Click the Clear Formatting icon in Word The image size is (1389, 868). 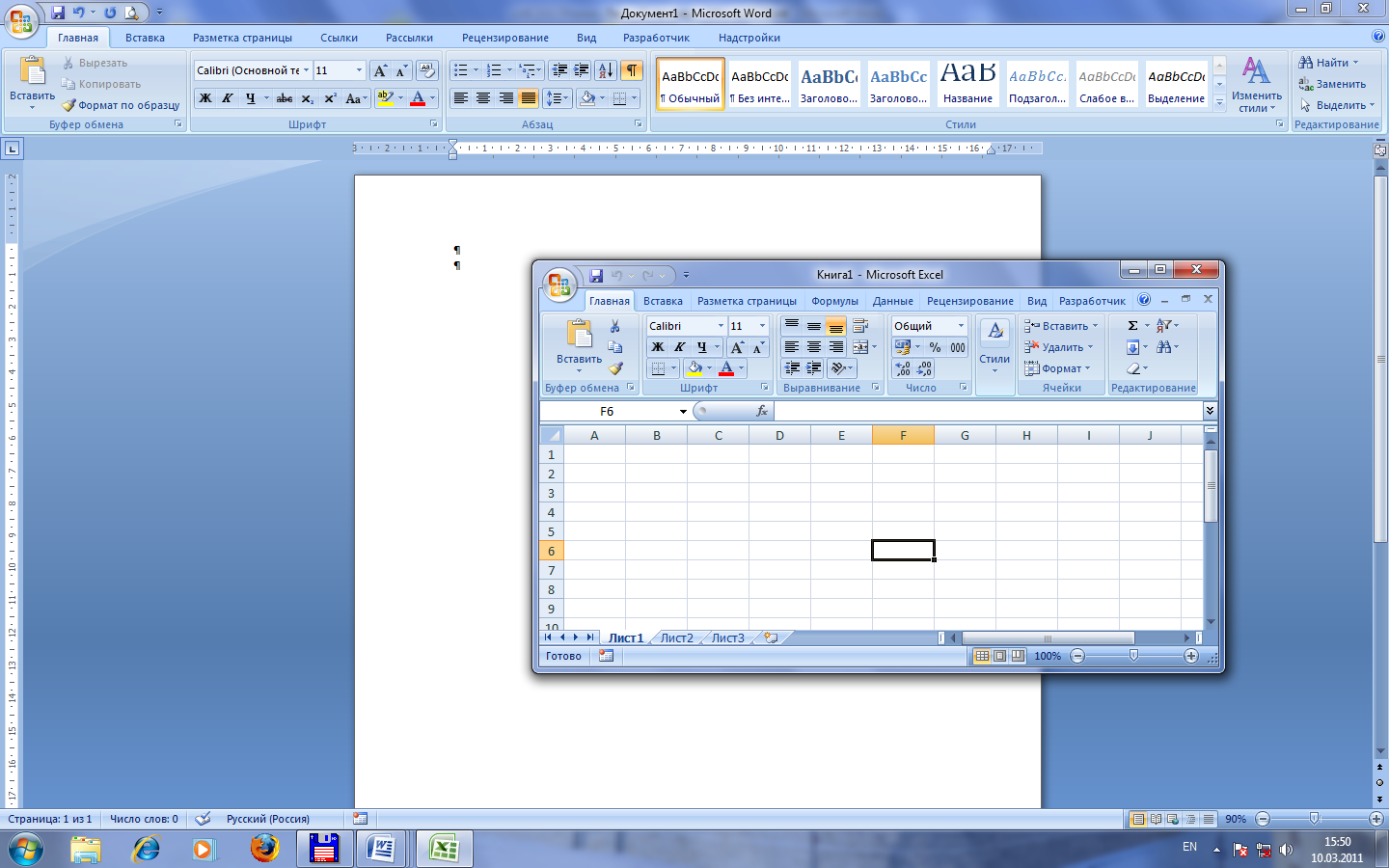point(427,70)
